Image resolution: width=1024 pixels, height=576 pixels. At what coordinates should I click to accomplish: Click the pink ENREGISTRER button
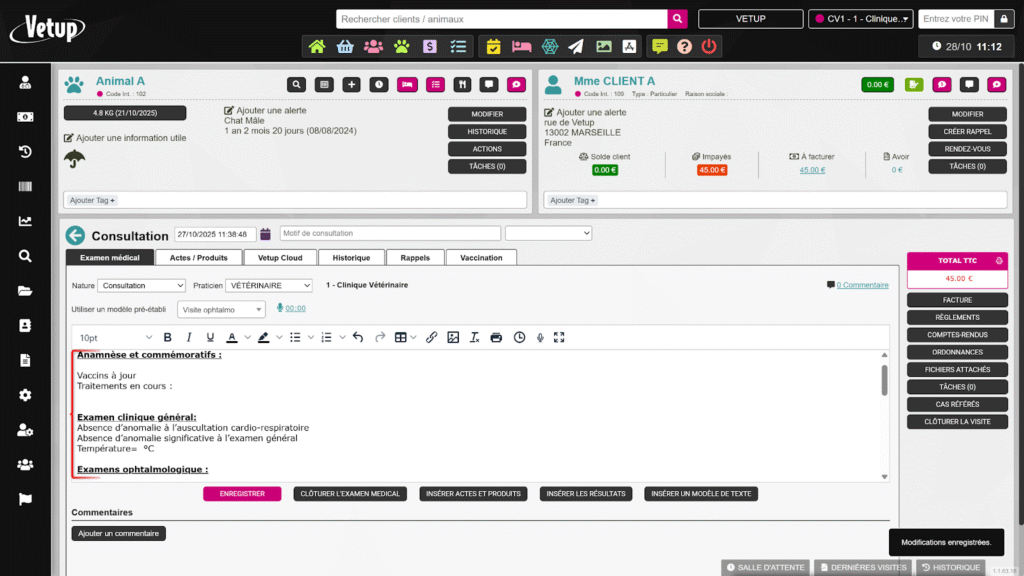point(242,494)
